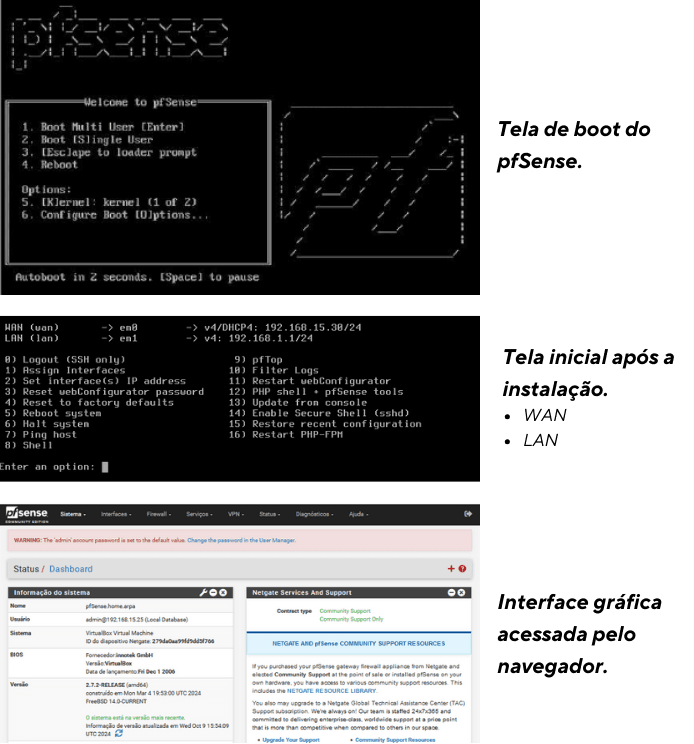Close Netgate Services And Support widget

coord(463,593)
